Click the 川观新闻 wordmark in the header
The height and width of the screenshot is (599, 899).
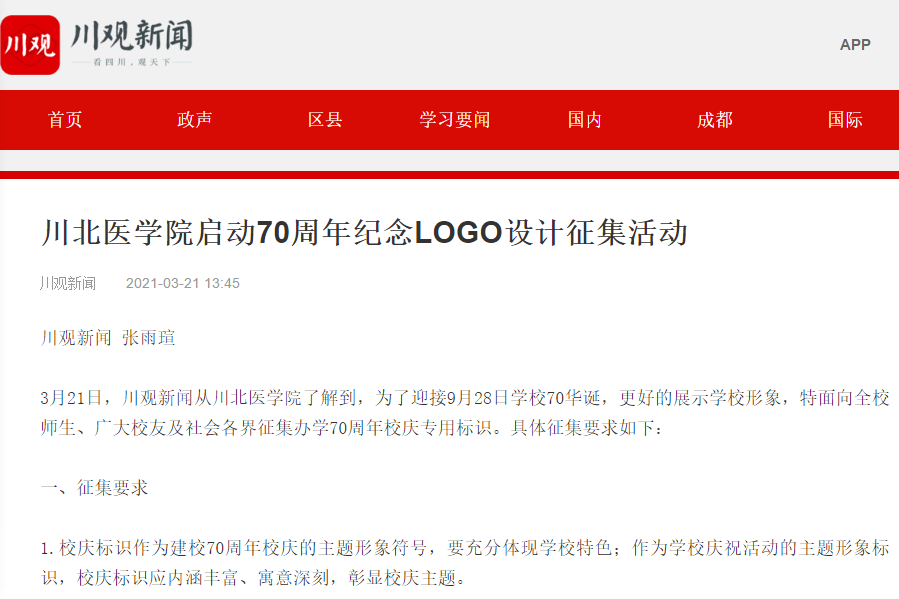132,36
